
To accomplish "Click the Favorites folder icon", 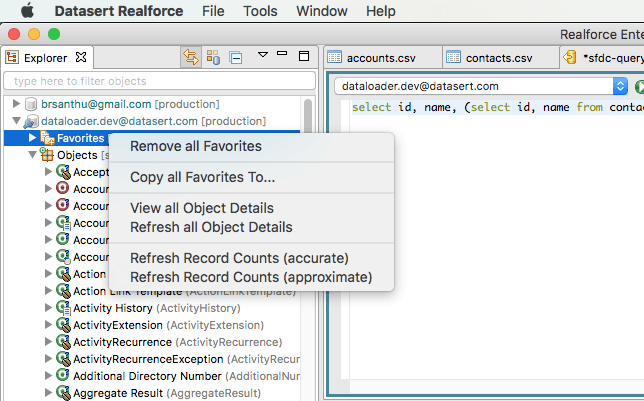I will tap(47, 138).
